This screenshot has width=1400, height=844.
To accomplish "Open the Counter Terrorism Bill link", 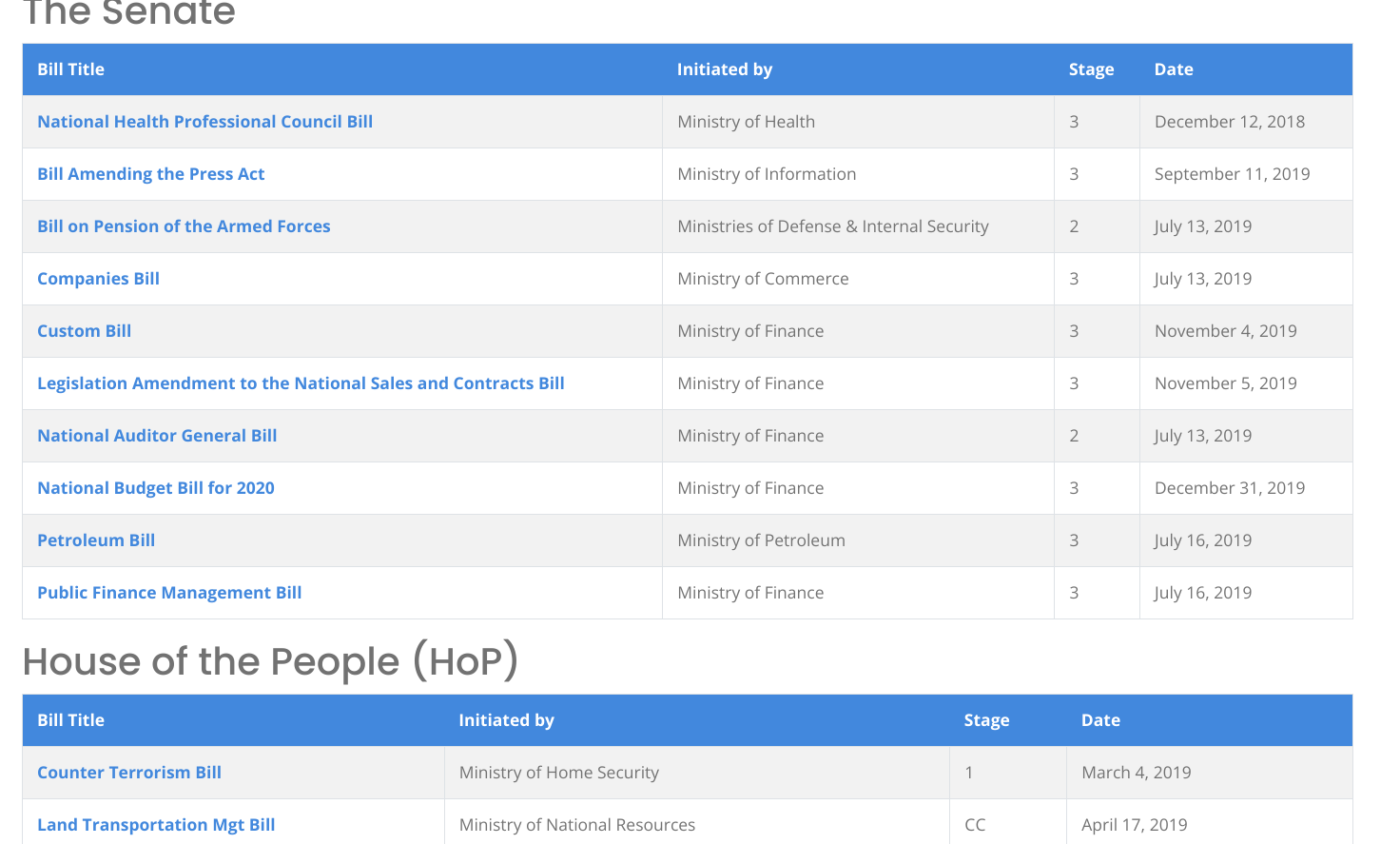I will pyautogui.click(x=129, y=773).
